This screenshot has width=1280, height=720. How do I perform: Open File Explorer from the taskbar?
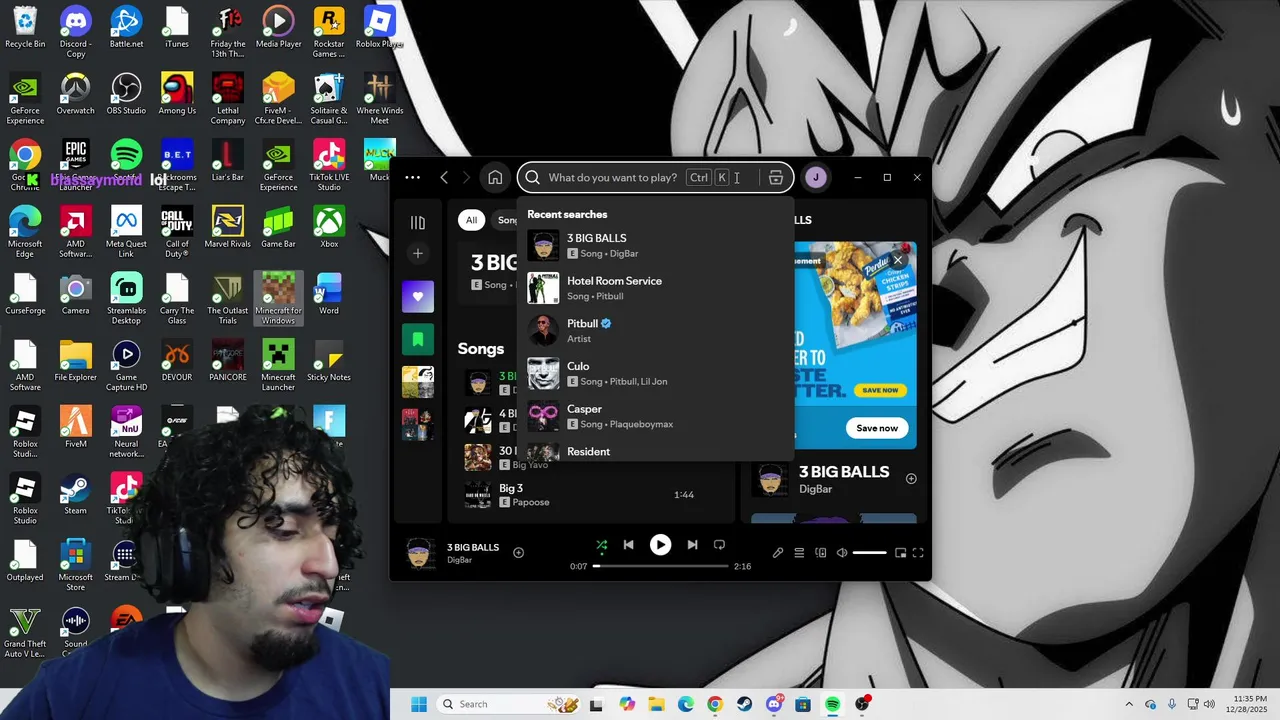coord(656,704)
